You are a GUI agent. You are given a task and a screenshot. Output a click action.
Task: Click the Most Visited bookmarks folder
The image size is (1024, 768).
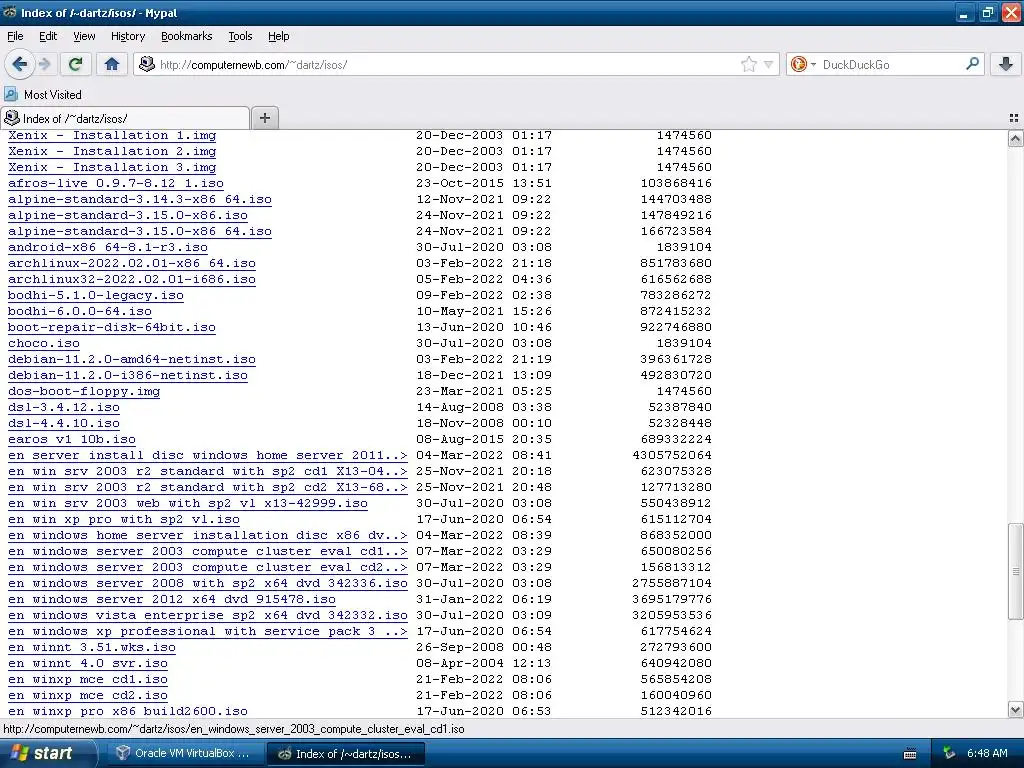pyautogui.click(x=43, y=95)
